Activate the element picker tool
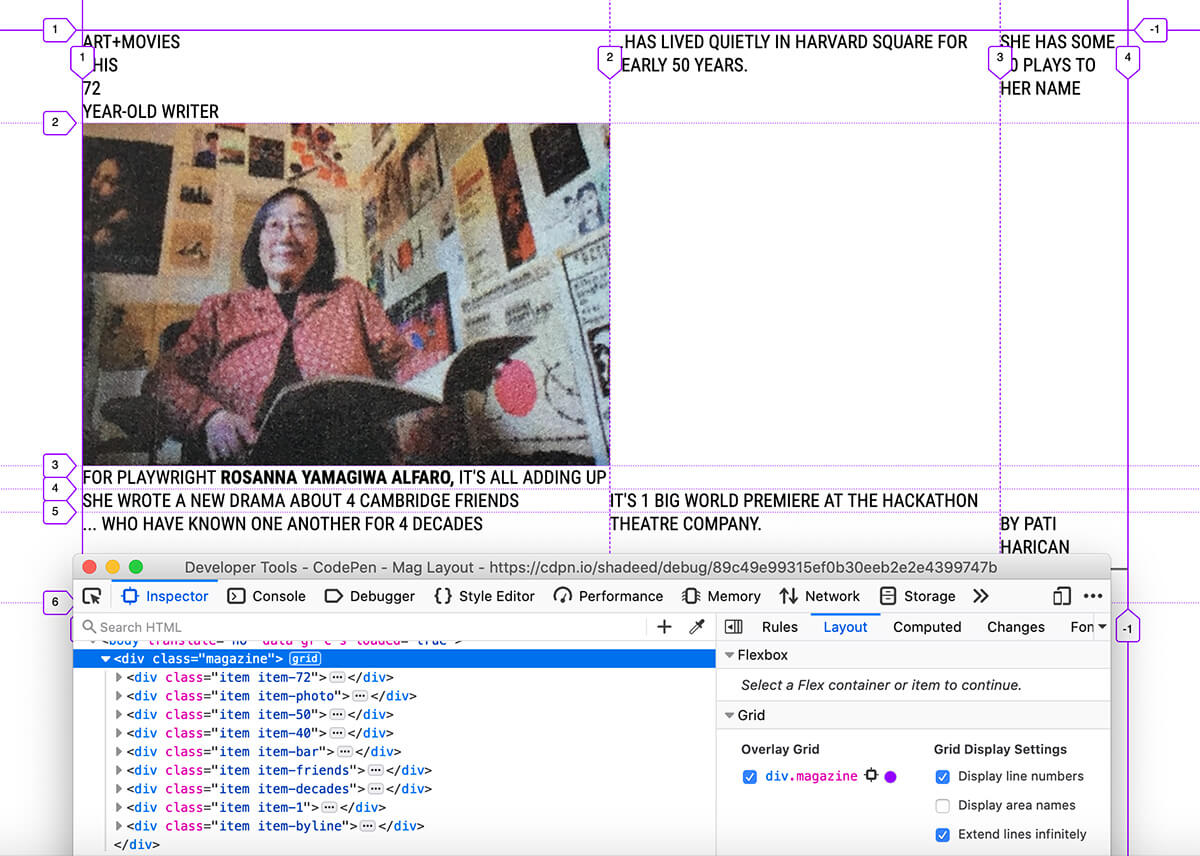The height and width of the screenshot is (856, 1200). coord(92,596)
